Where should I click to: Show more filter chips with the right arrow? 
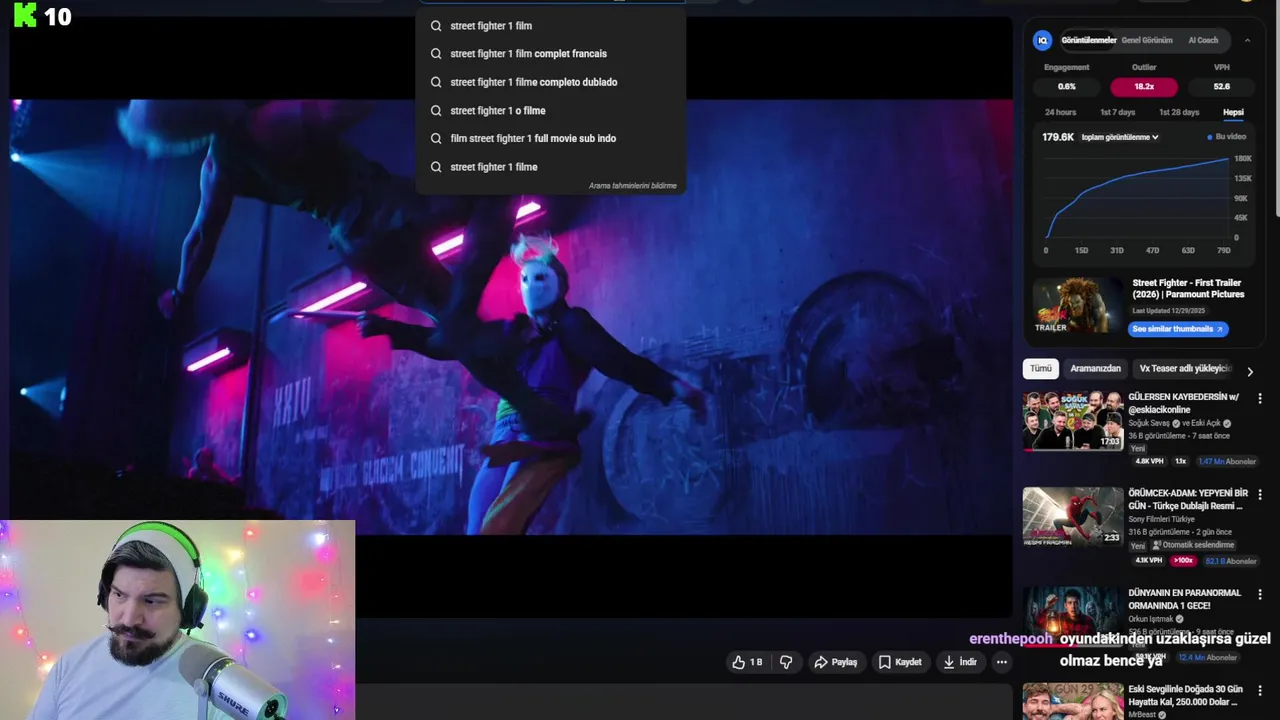pyautogui.click(x=1249, y=372)
